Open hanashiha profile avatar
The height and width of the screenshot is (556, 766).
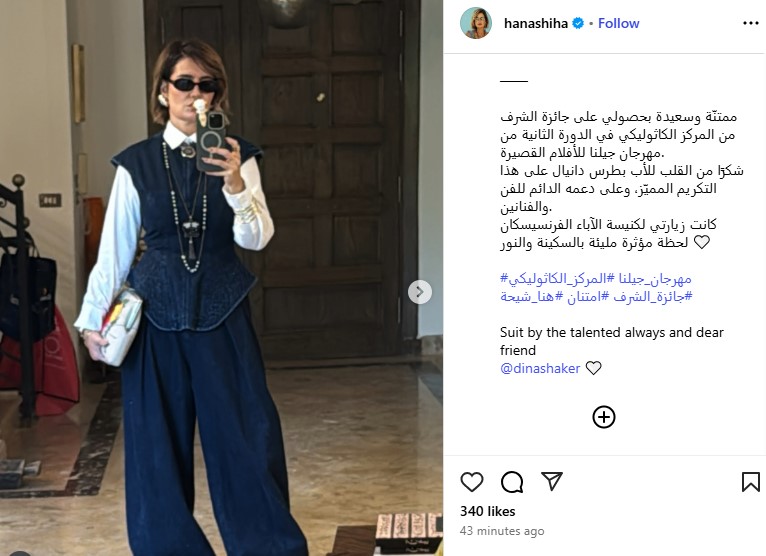click(476, 23)
